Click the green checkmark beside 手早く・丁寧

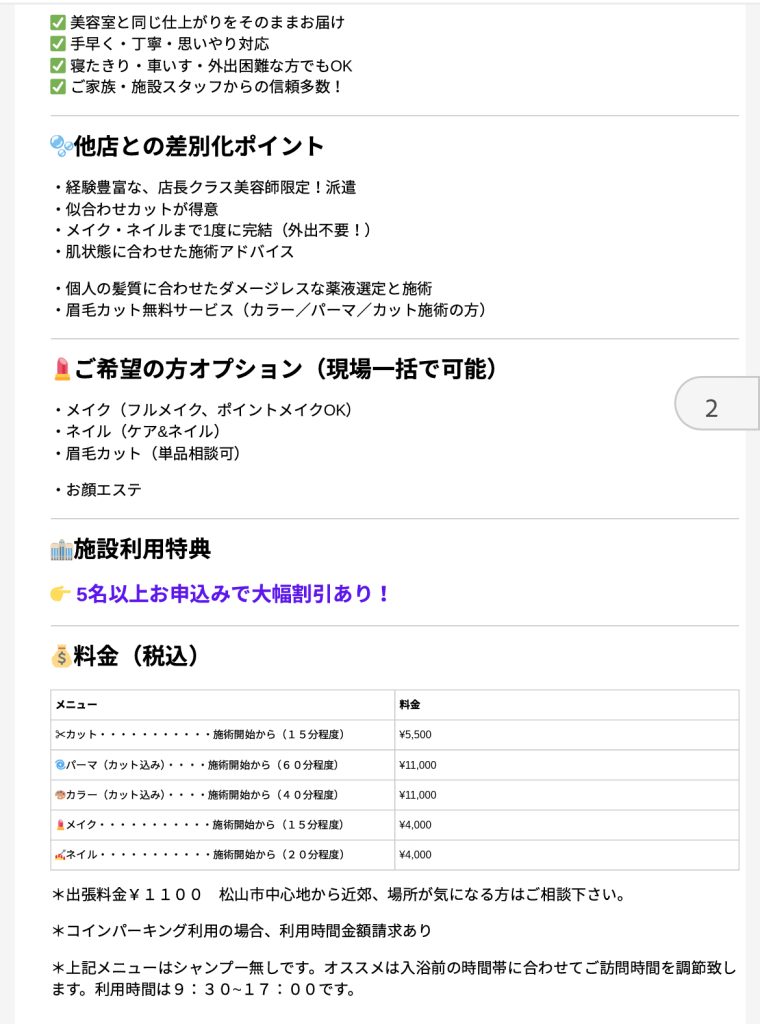tap(57, 44)
